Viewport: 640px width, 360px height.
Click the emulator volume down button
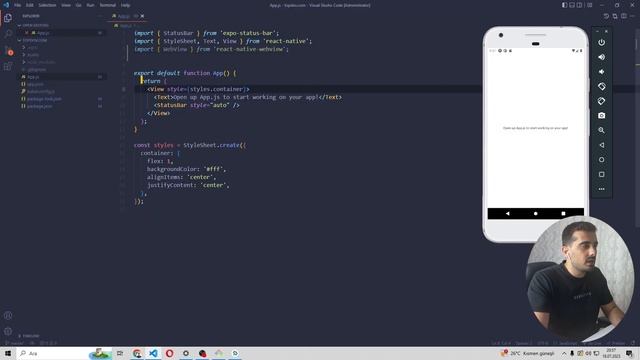(601, 72)
